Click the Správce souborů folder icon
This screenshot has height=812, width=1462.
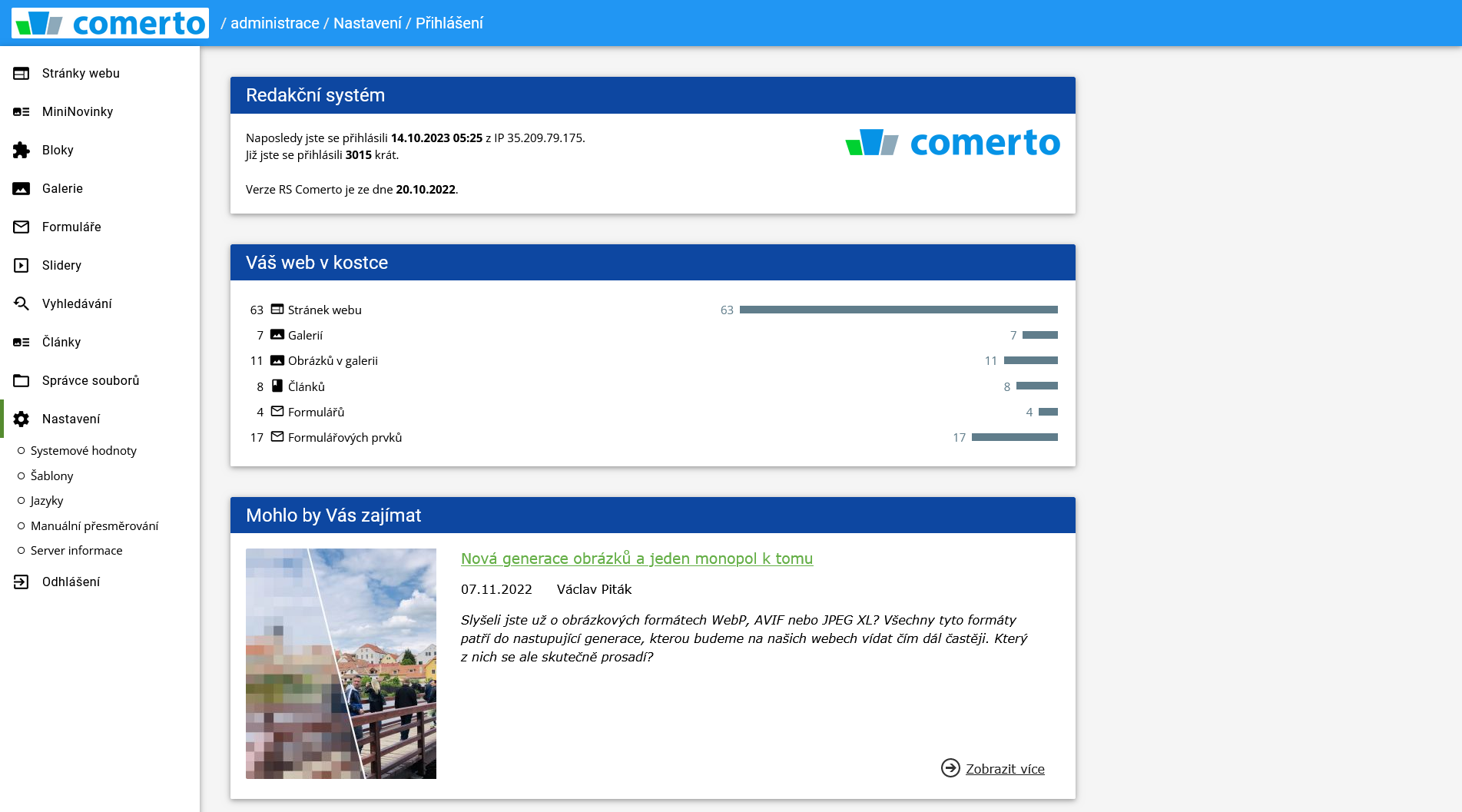22,380
